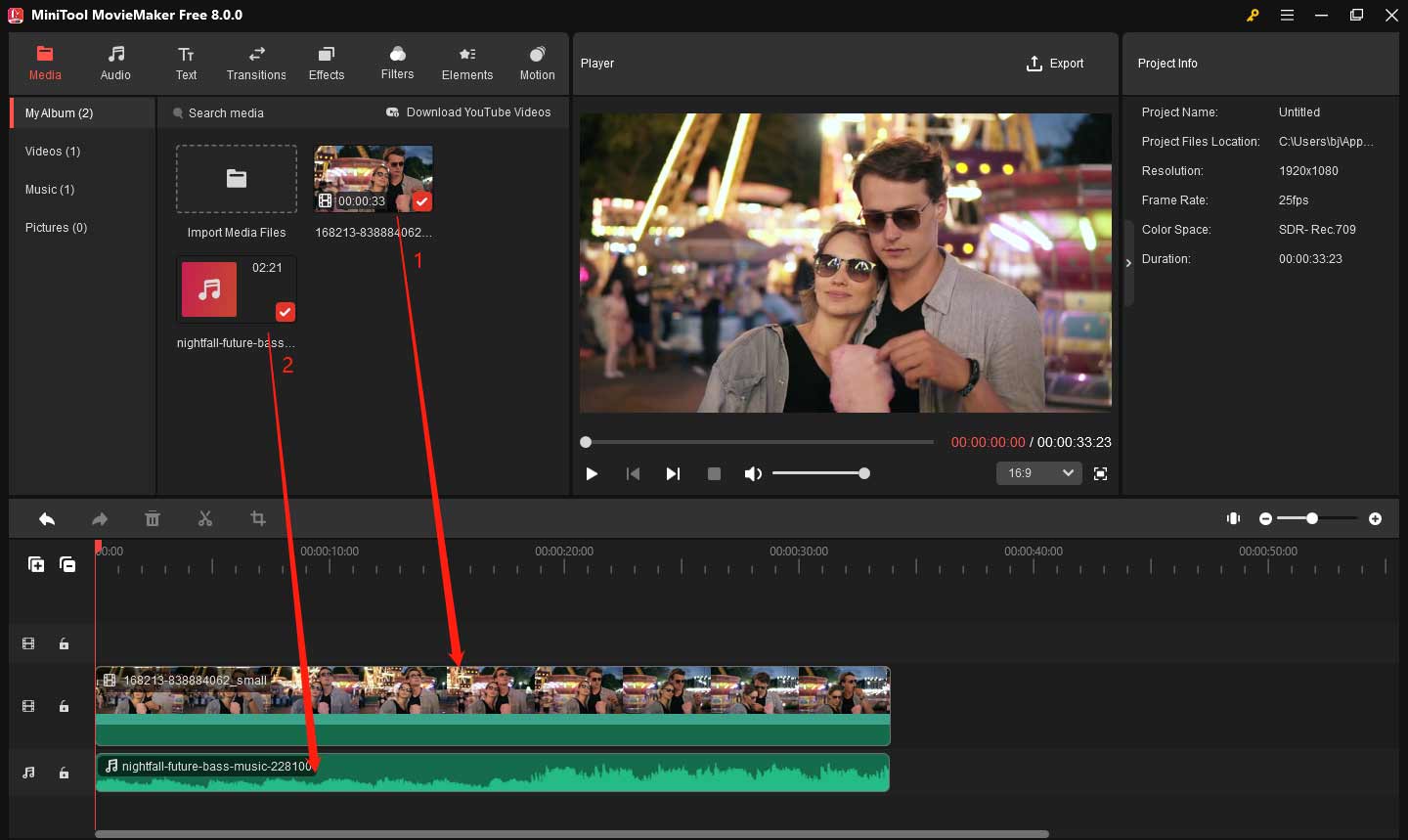Zoom in the timeline

coord(1375,519)
